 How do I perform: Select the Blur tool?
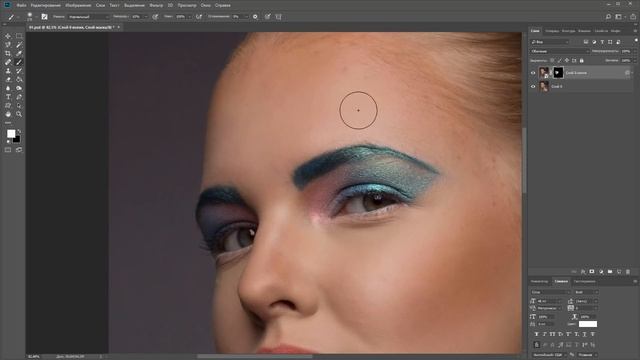coord(8,88)
